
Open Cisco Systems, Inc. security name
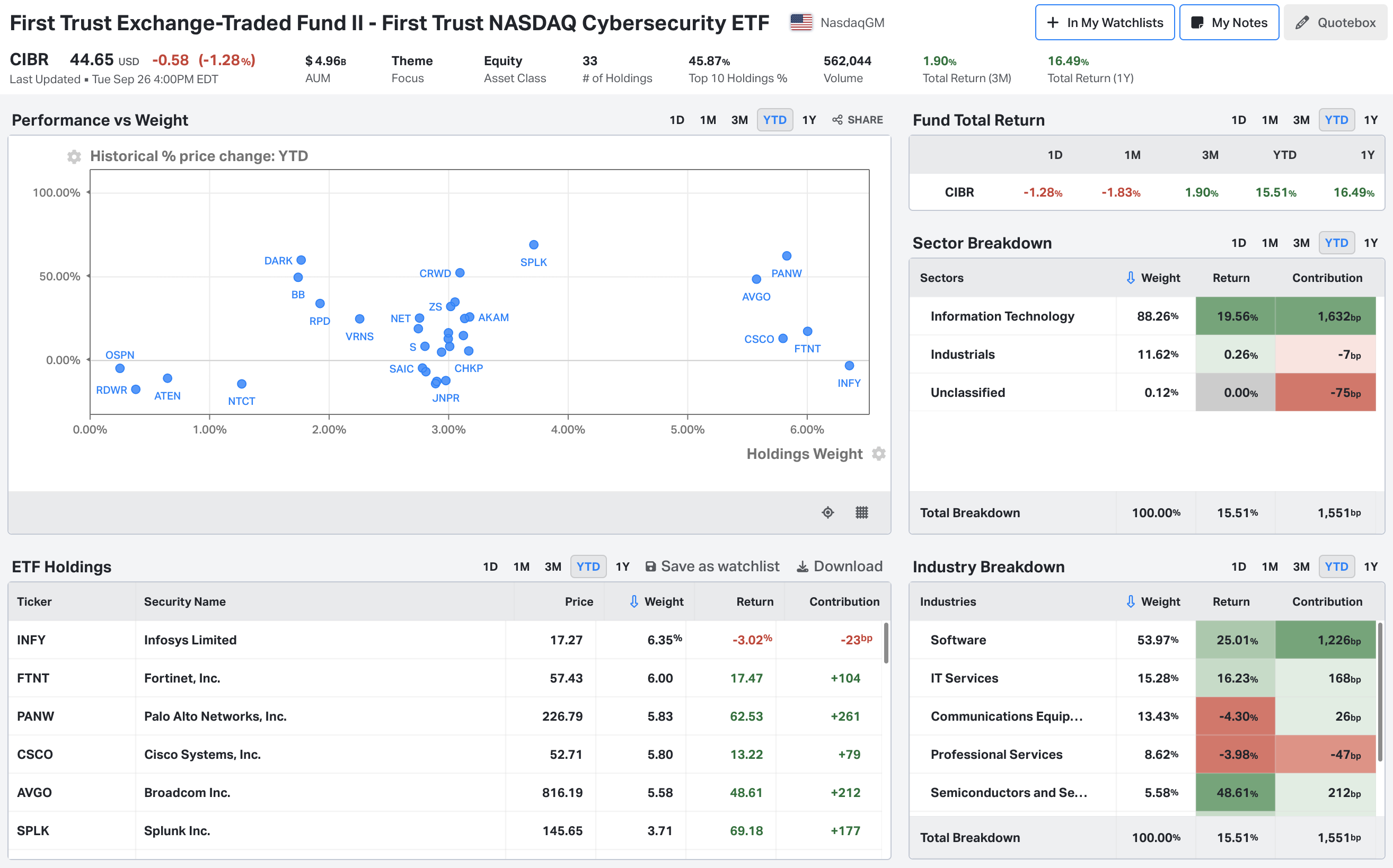tap(202, 755)
